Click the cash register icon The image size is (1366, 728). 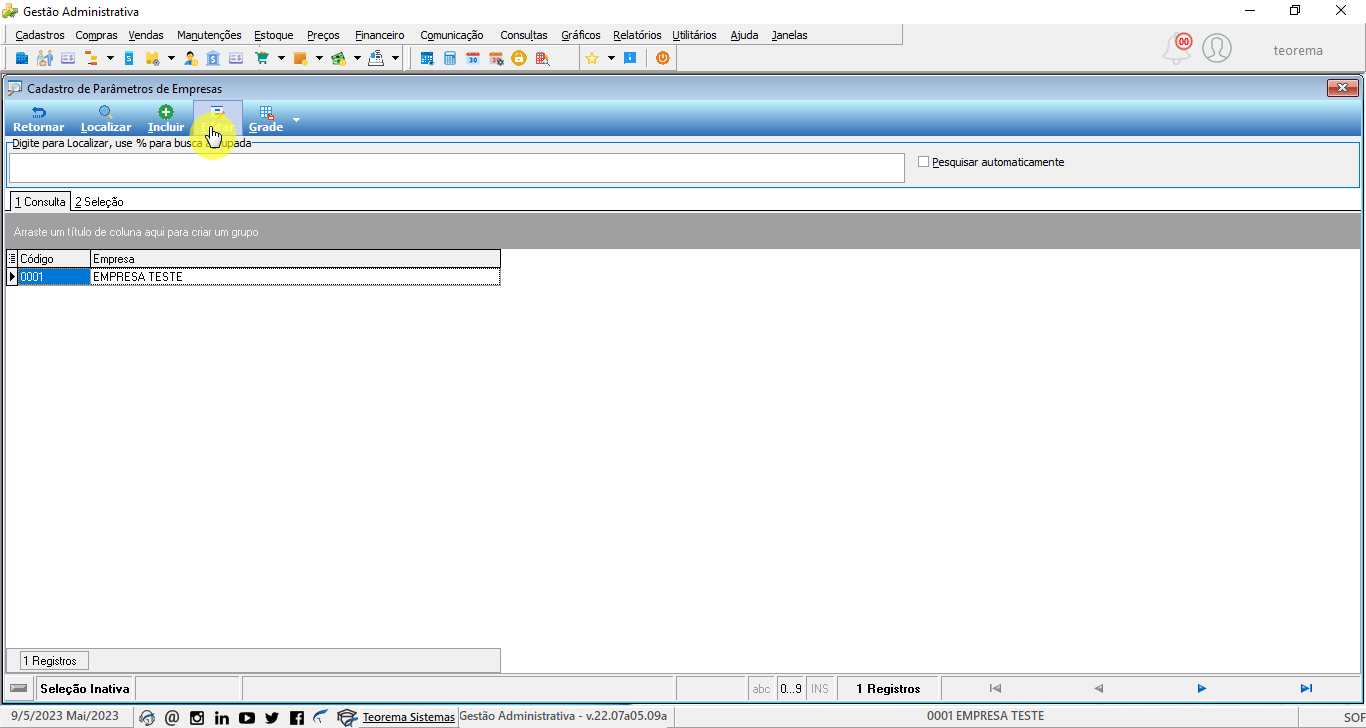[x=376, y=58]
